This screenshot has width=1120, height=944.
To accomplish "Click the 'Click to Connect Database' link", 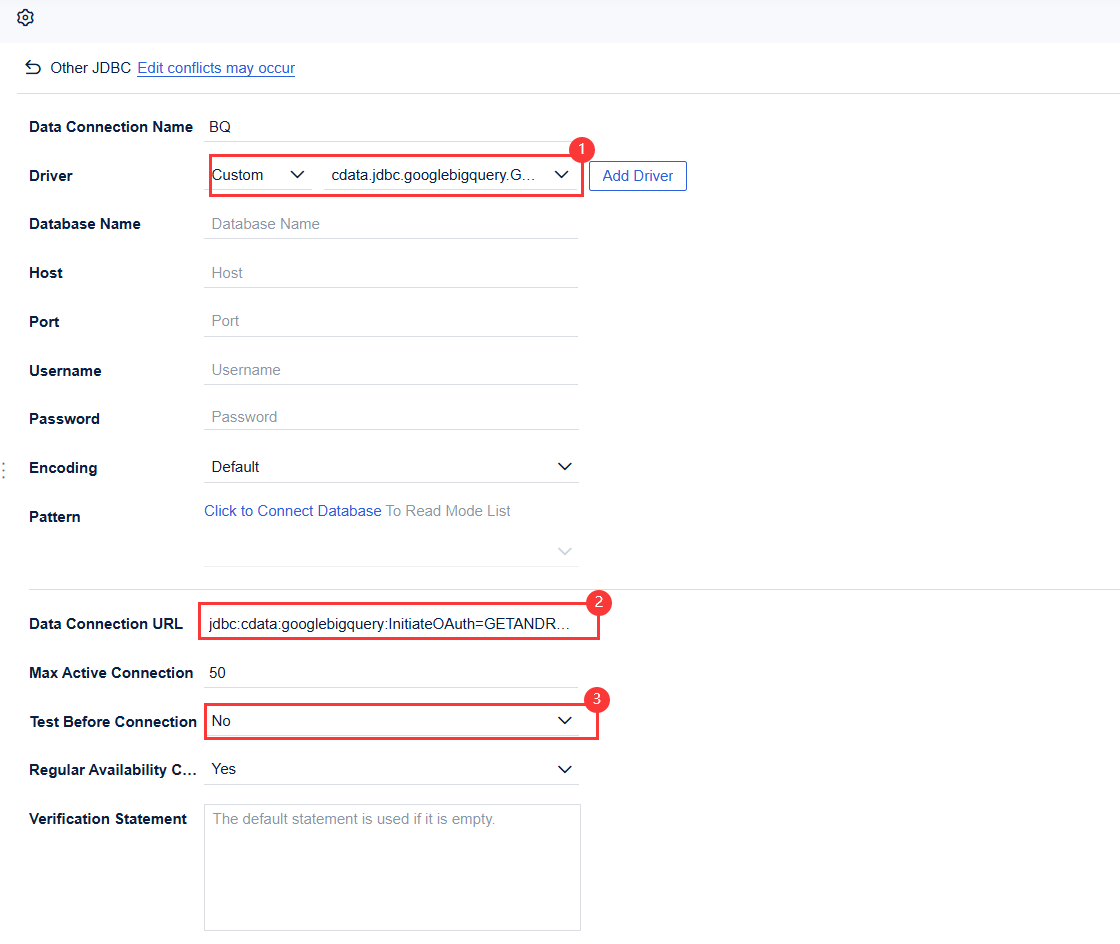I will [293, 511].
